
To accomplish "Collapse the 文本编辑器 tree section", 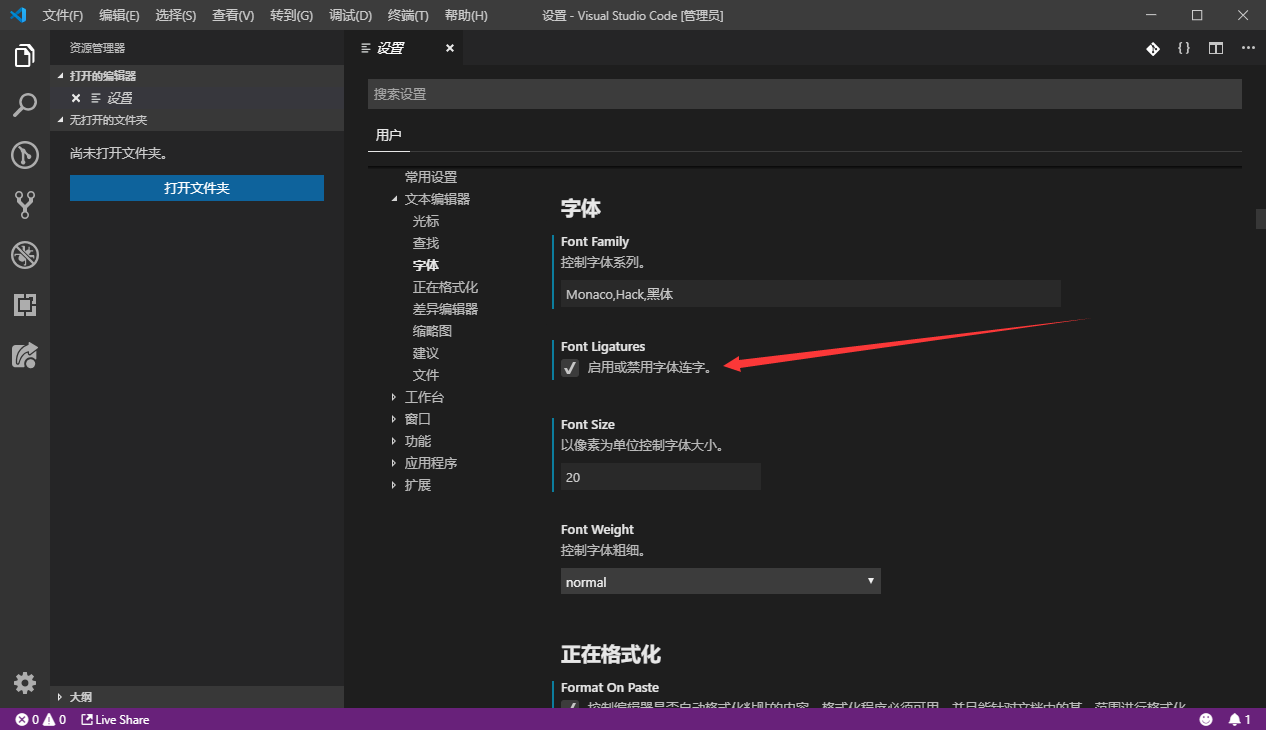I will (x=395, y=199).
